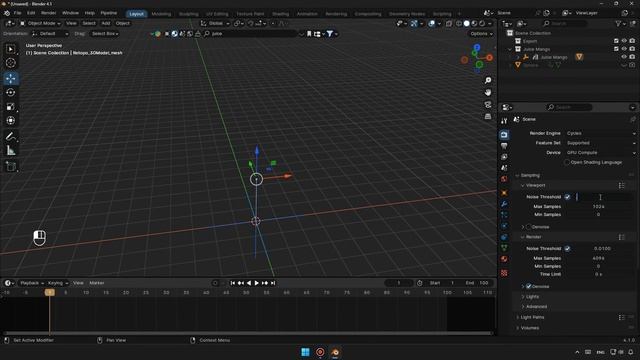
Task: Select the Add Cube tool
Action: coord(11,166)
